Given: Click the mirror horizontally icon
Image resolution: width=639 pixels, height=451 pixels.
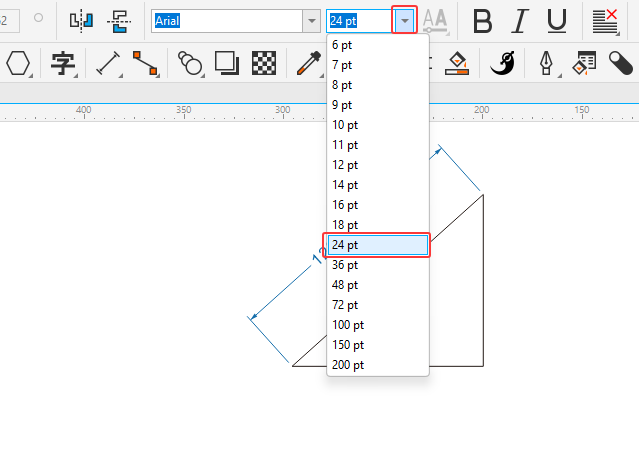Looking at the screenshot, I should (81, 21).
